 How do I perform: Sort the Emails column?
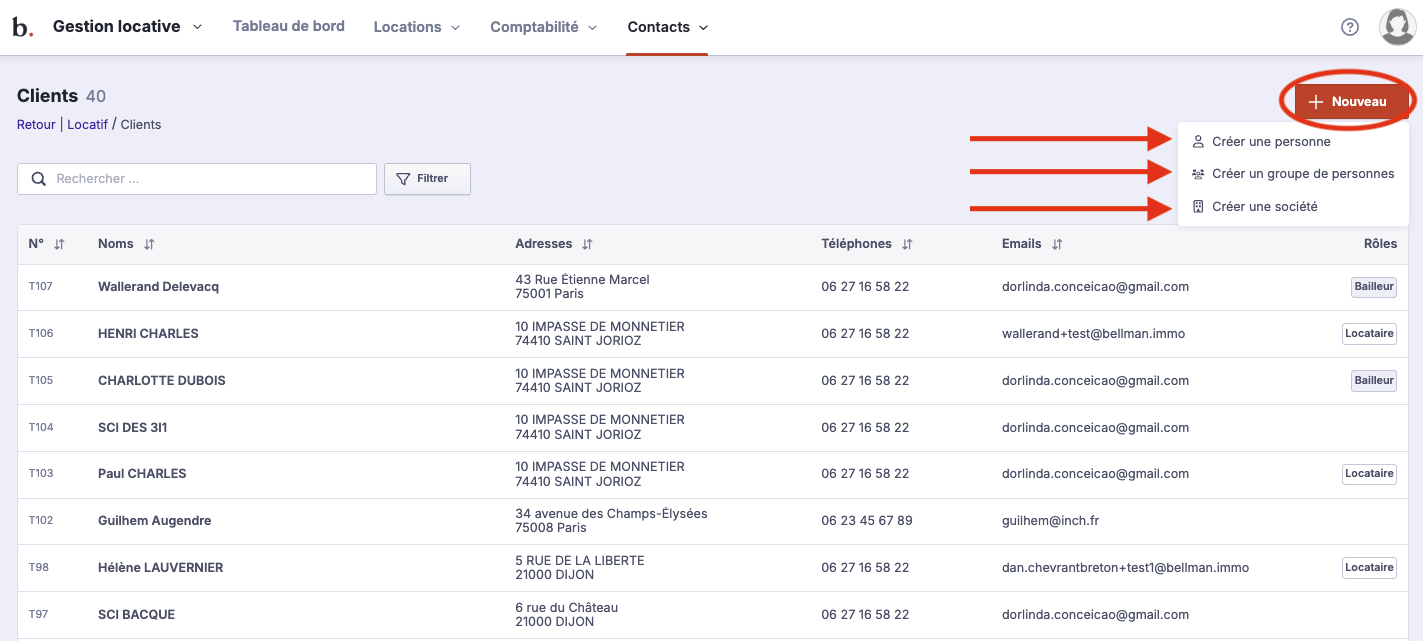click(1057, 244)
